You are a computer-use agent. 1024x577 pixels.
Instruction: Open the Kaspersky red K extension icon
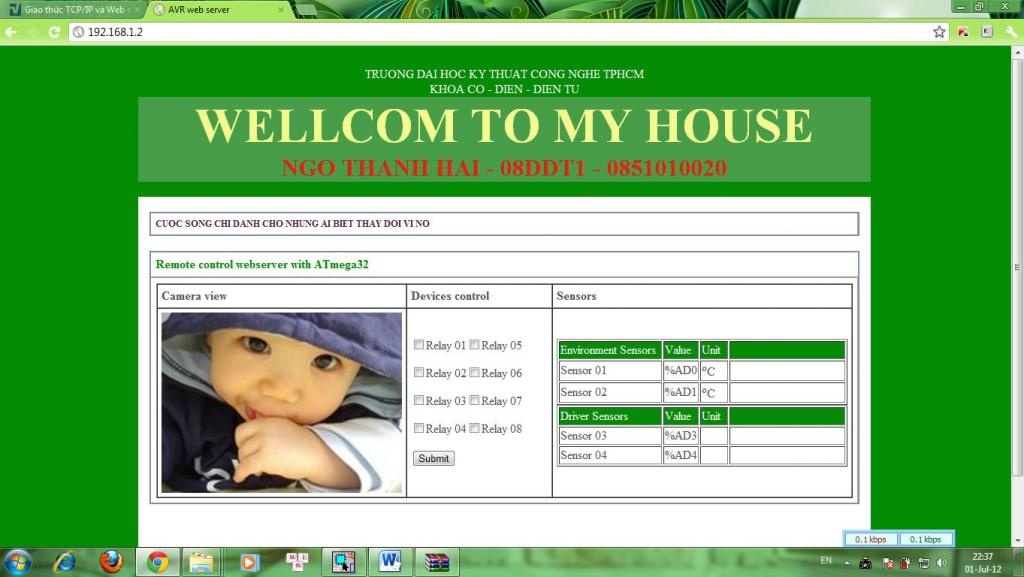[963, 31]
